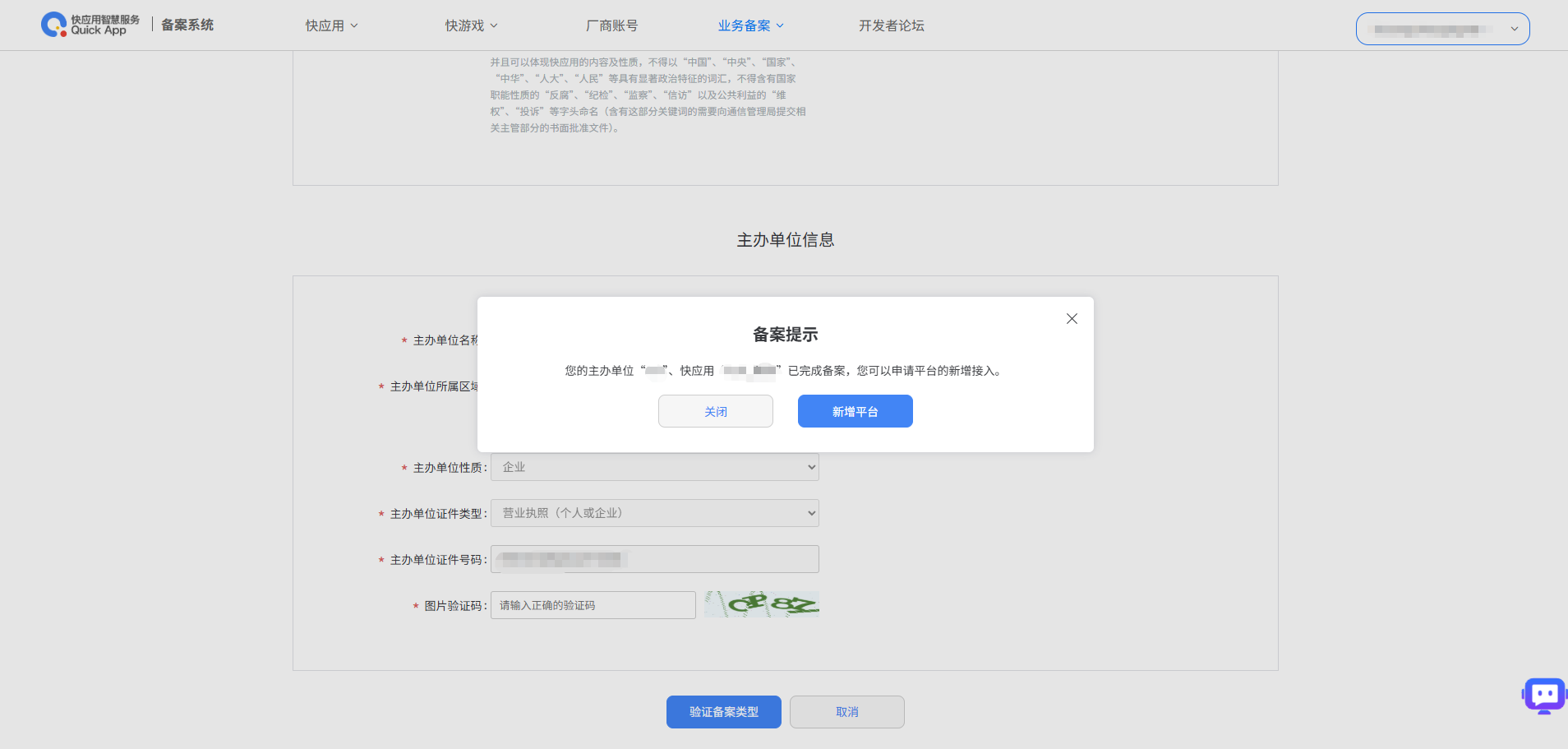
Task: Click the 验证备案类型 button
Action: (723, 712)
